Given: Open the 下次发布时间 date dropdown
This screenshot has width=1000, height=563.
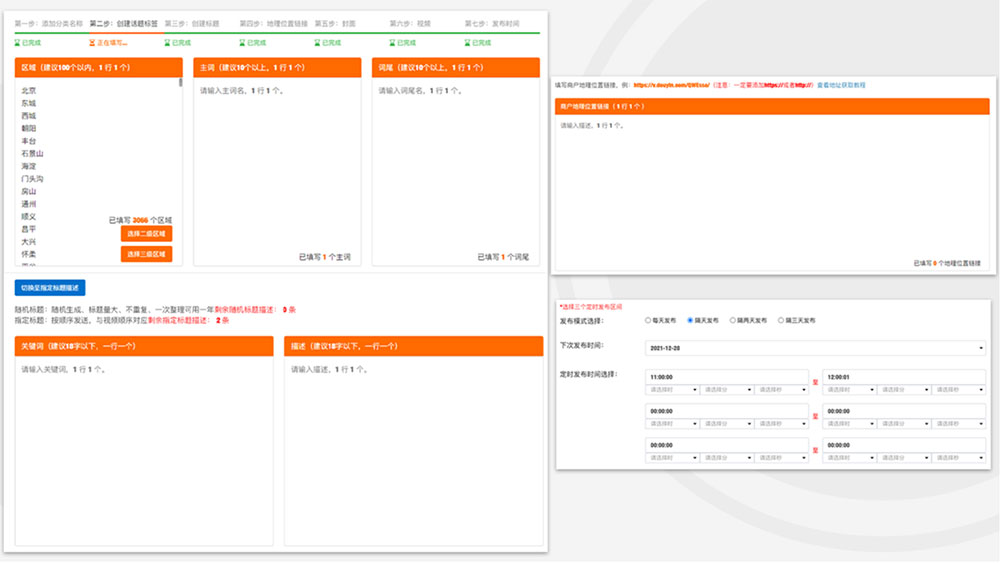Looking at the screenshot, I should pos(815,348).
